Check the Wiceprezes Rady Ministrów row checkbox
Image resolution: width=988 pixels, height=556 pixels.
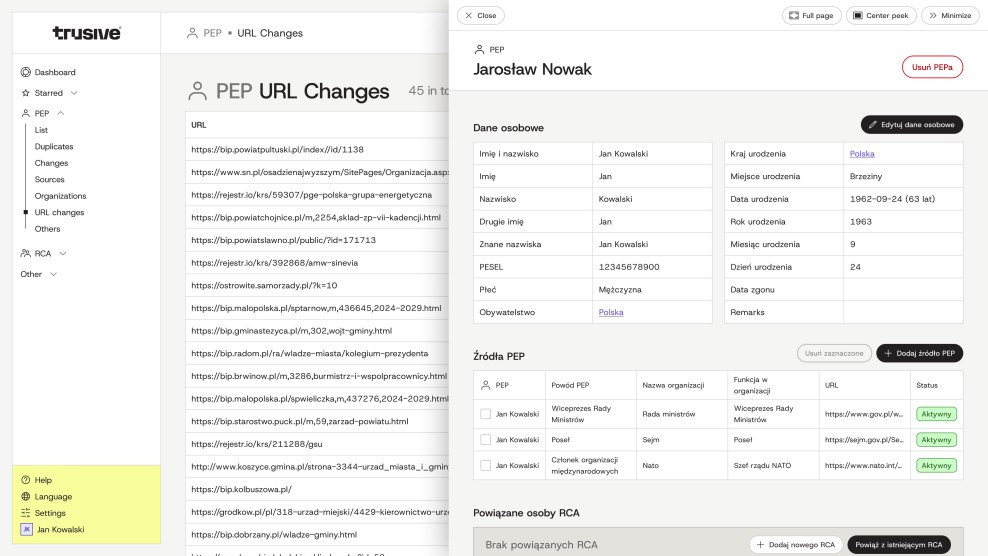[485, 413]
